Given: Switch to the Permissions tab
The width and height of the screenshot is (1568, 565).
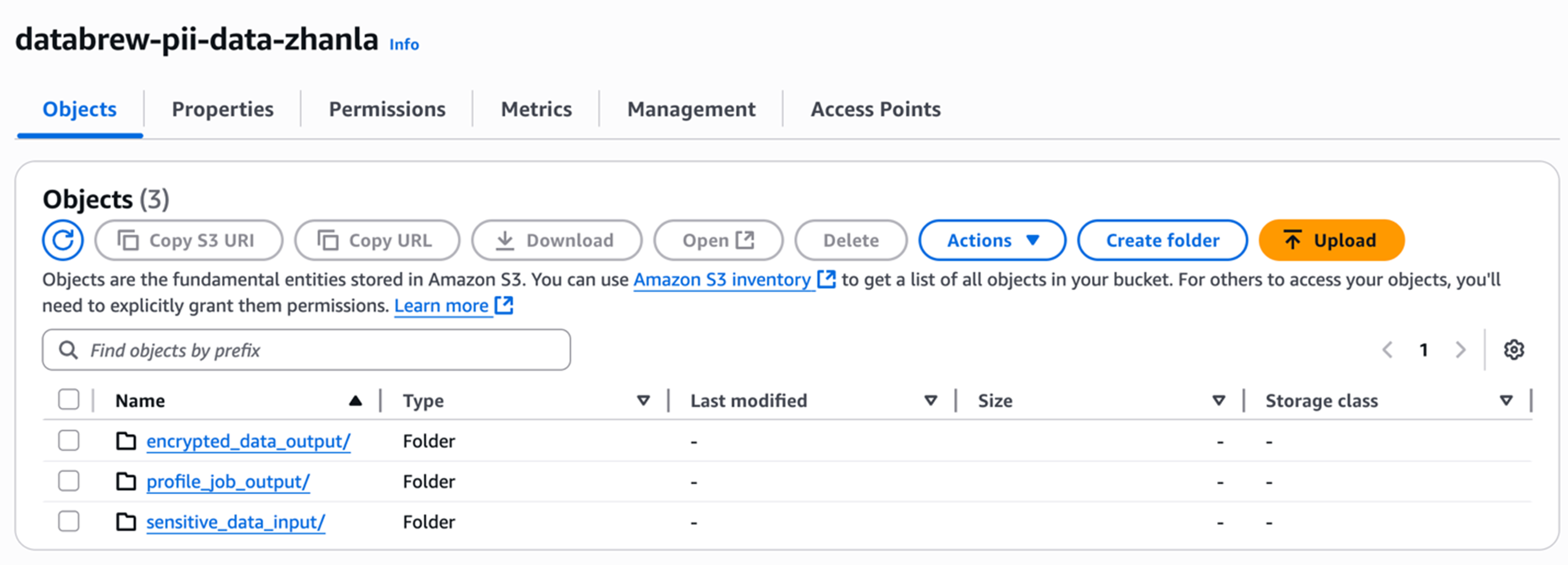Looking at the screenshot, I should point(386,109).
